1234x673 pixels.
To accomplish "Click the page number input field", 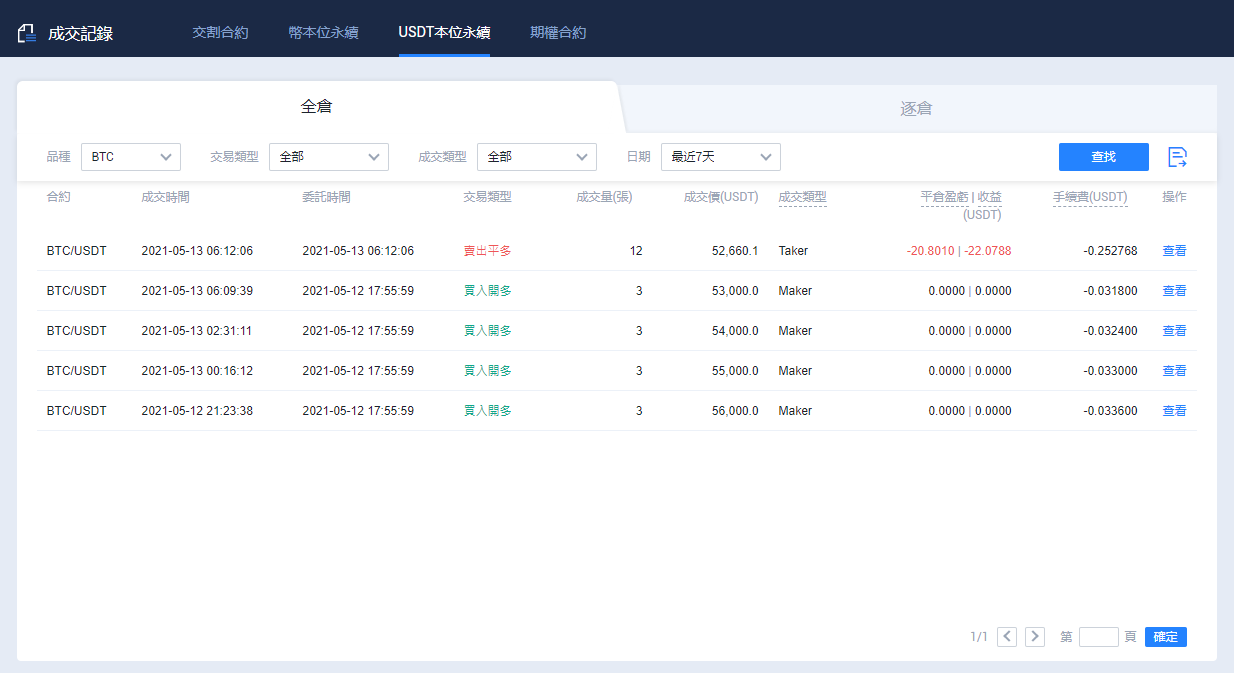I will click(1099, 637).
